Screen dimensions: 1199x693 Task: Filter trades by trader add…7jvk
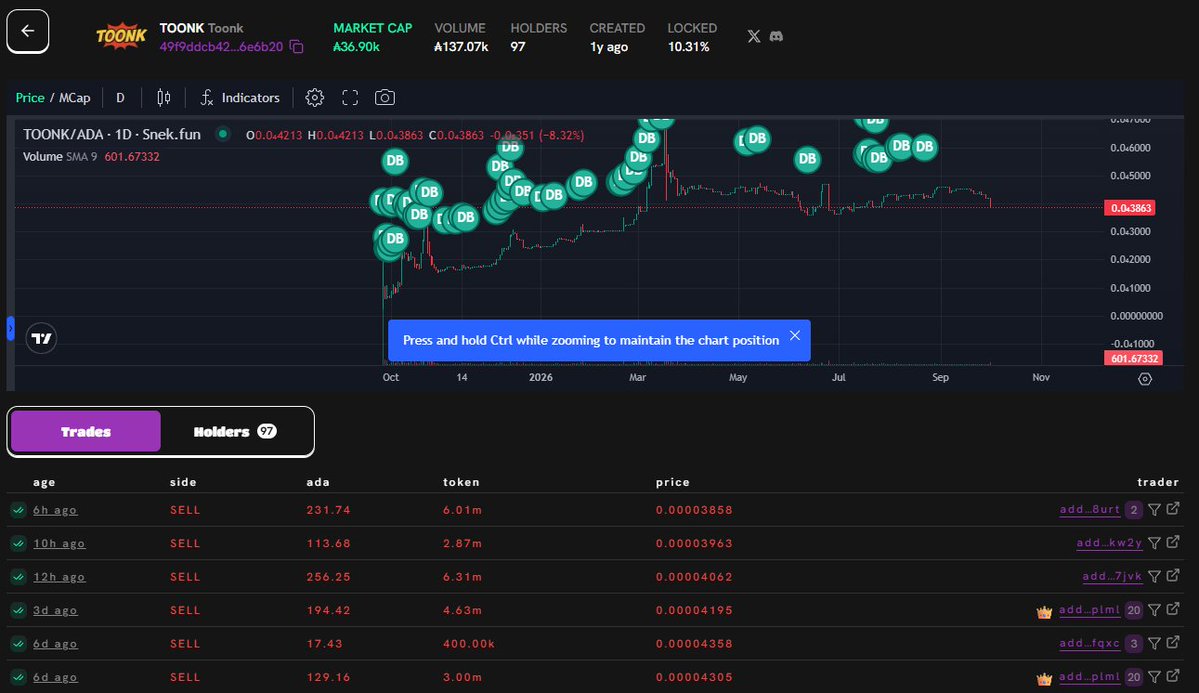click(1155, 576)
